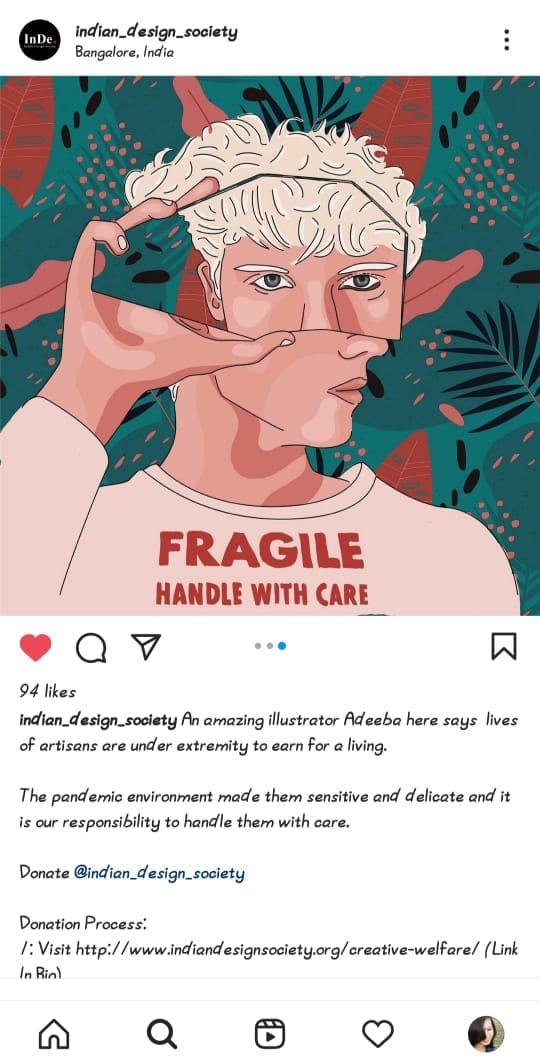Unlike the post via red heart icon

[35, 647]
